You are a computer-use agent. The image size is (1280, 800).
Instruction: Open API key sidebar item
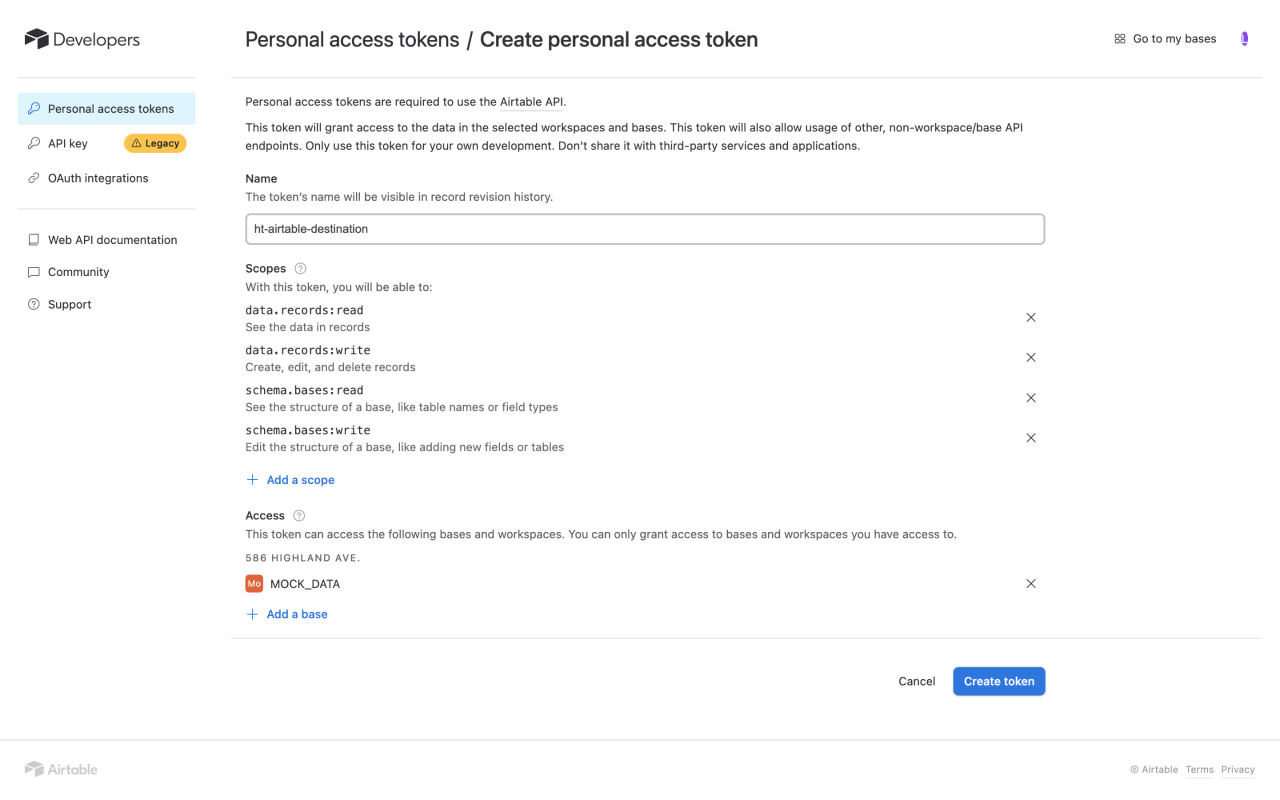68,143
